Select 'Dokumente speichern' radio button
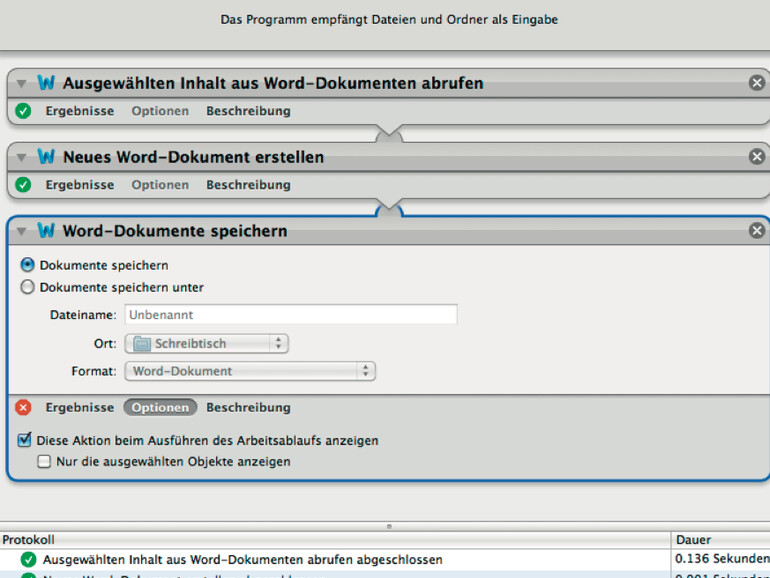Viewport: 770px width, 578px height. coord(28,266)
